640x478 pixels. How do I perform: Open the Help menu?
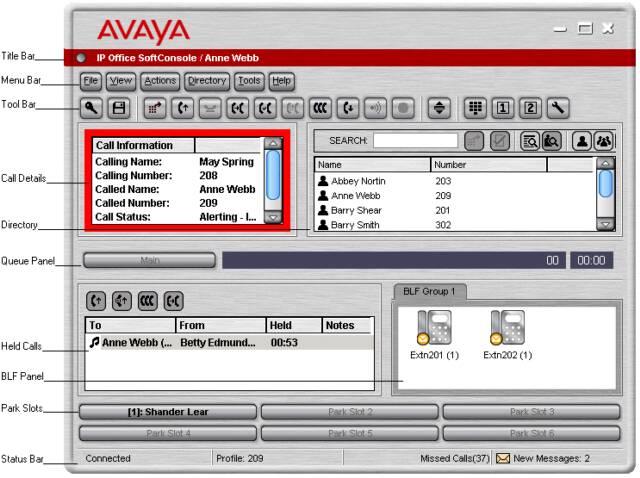click(x=281, y=81)
